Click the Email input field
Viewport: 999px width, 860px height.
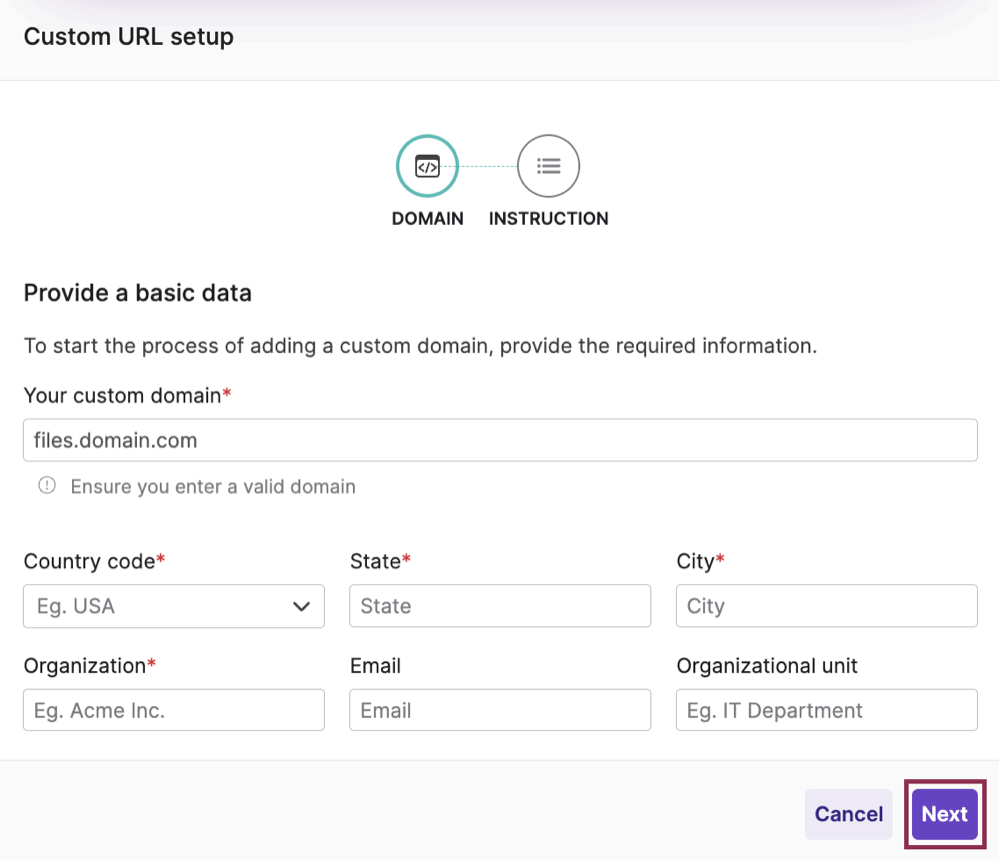(x=500, y=710)
